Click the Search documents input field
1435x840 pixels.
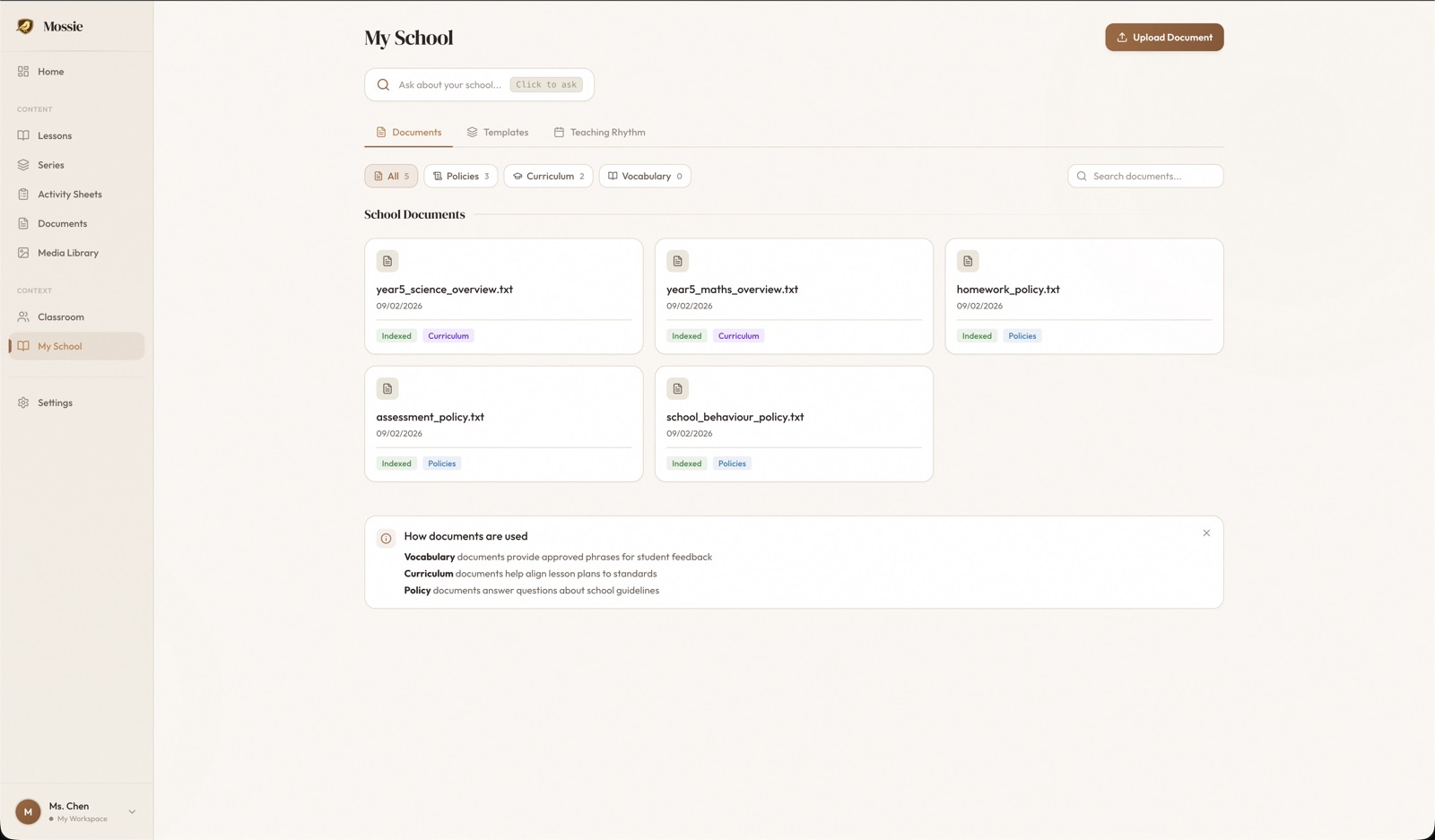(x=1145, y=176)
